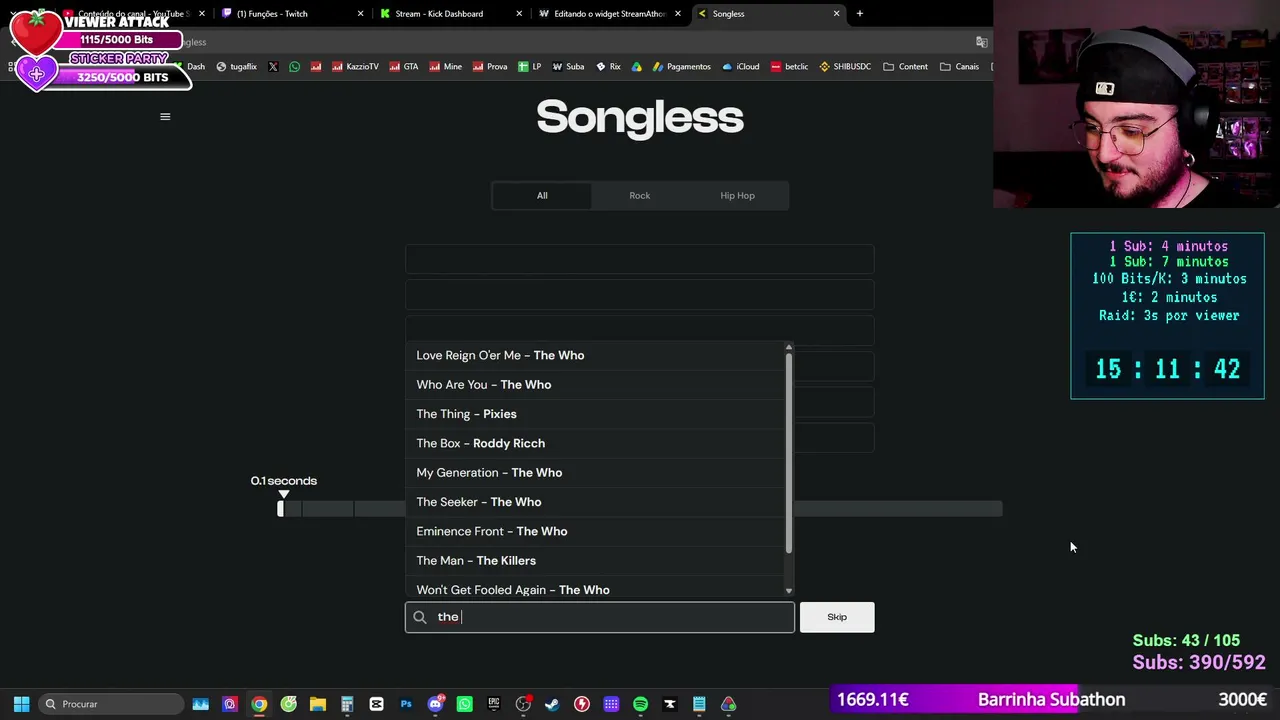Open the Google Drive bookmark icon
1280x720 pixels.
[x=636, y=67]
